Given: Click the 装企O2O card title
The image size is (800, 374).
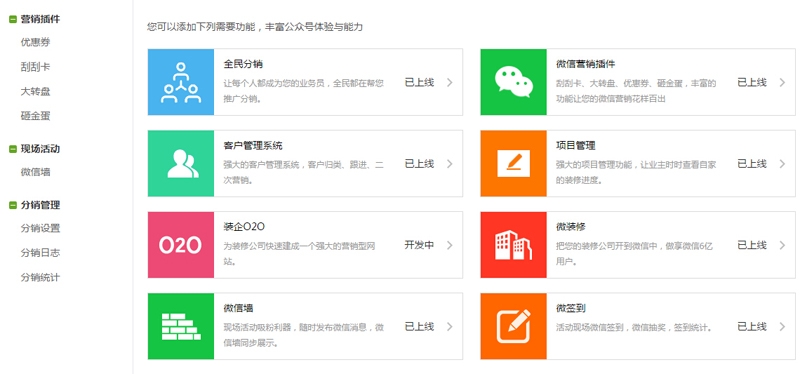Looking at the screenshot, I should [x=244, y=227].
